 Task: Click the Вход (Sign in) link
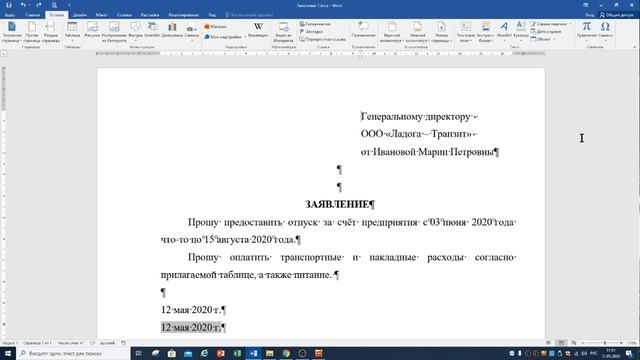590,15
